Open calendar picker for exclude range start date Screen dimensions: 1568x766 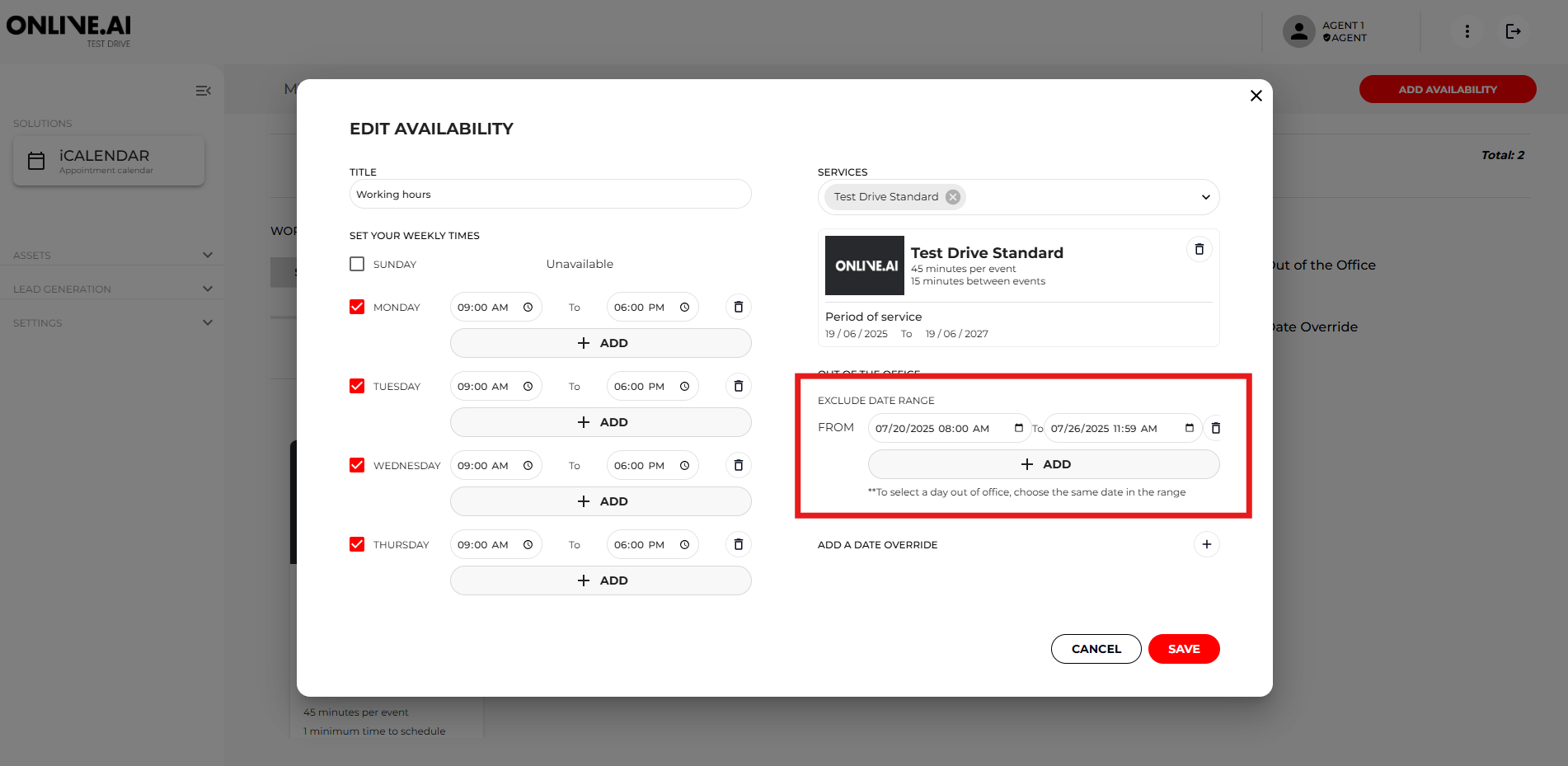coord(1018,428)
